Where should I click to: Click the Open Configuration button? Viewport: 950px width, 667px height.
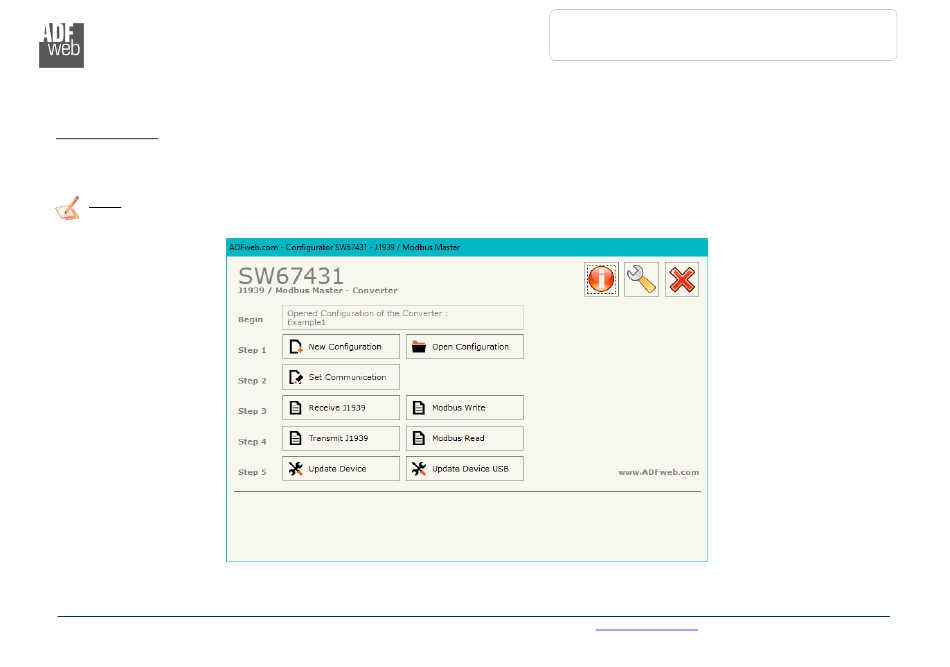click(x=465, y=347)
